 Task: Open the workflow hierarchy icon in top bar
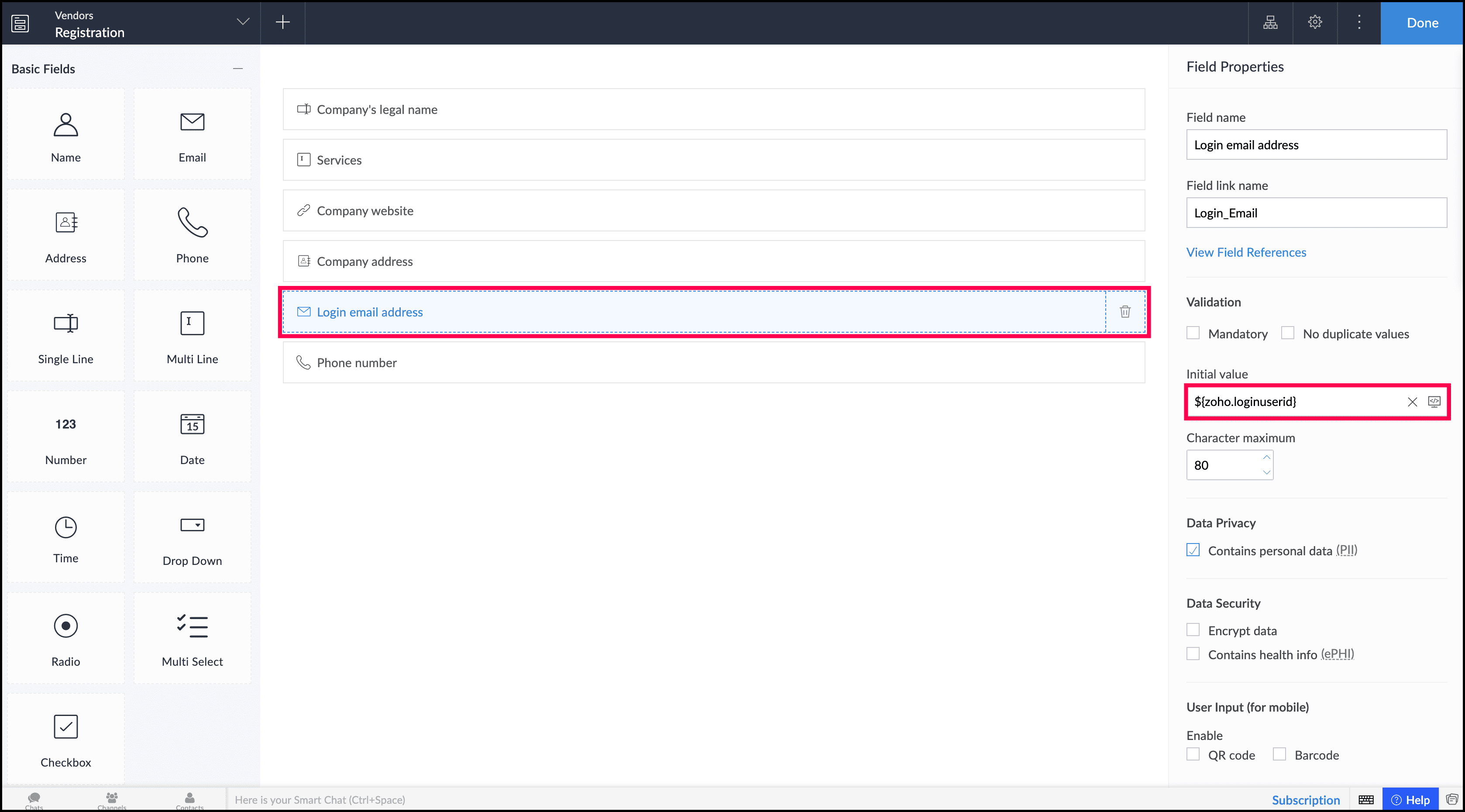coord(1270,22)
